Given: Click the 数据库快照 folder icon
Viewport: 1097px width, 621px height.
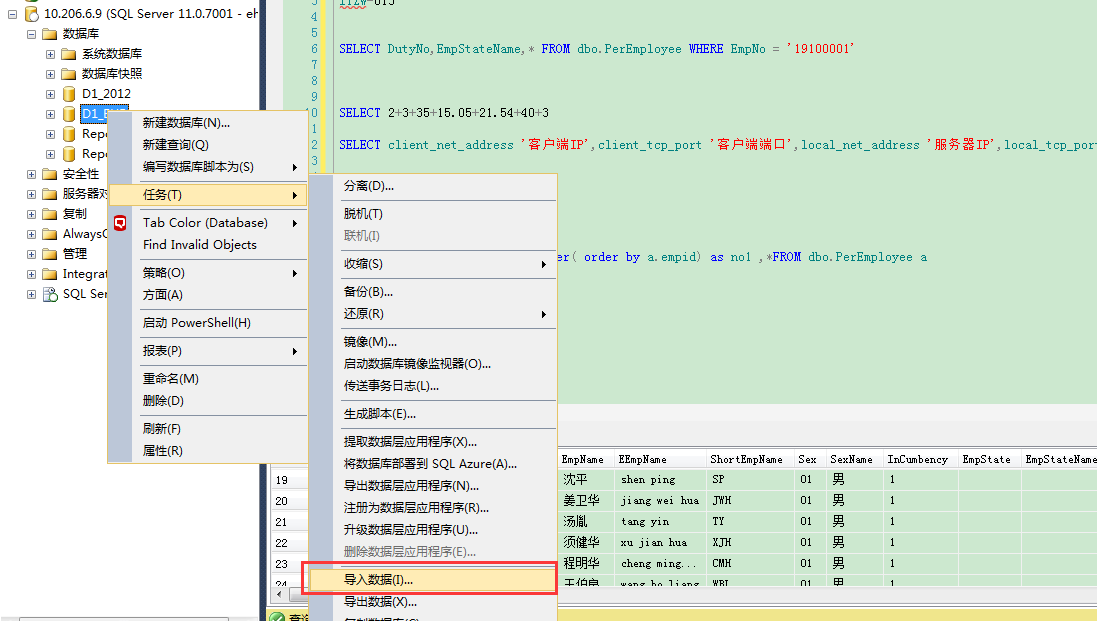Looking at the screenshot, I should pyautogui.click(x=69, y=74).
